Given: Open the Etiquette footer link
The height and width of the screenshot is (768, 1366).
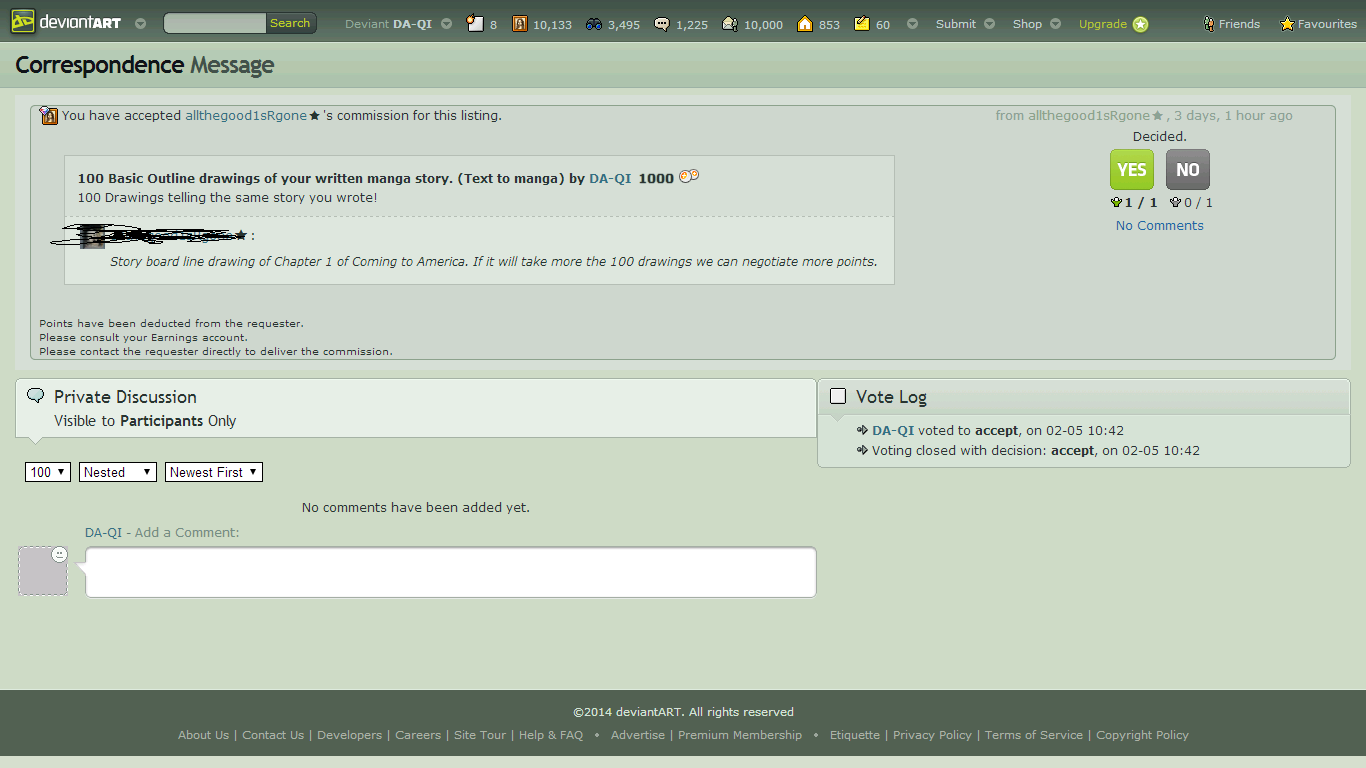Looking at the screenshot, I should [x=854, y=735].
